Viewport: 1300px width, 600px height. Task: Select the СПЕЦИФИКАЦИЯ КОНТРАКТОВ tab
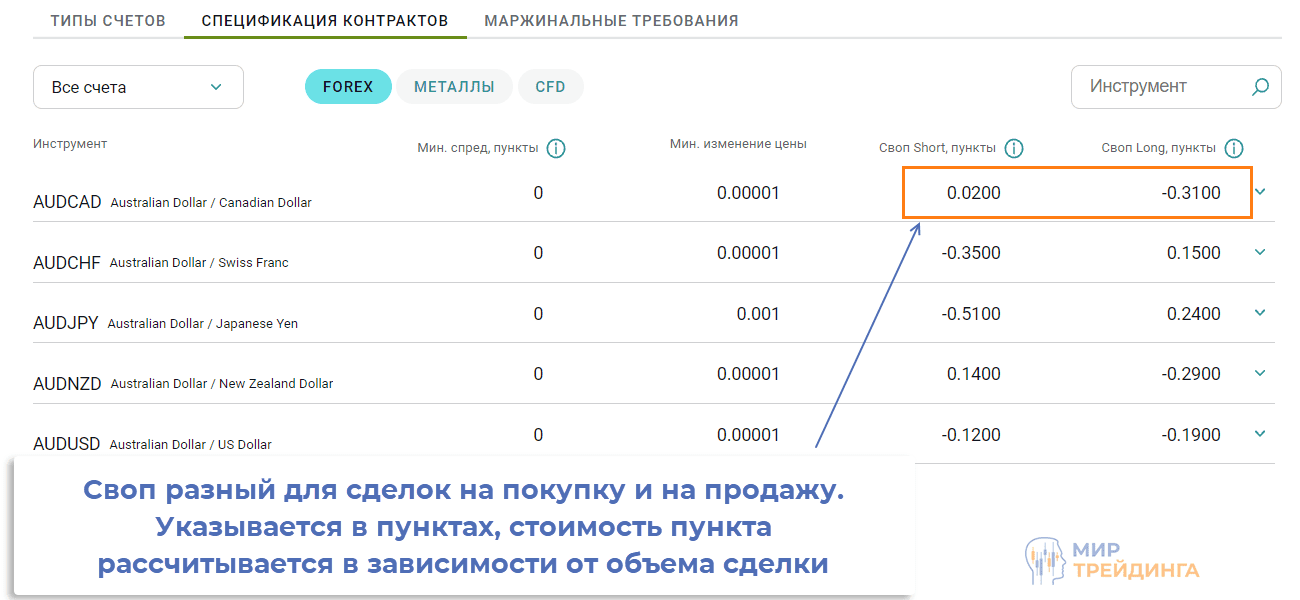[325, 19]
